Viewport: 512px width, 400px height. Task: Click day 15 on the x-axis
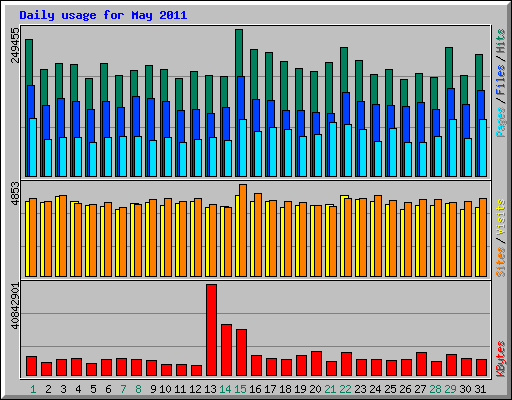click(240, 389)
